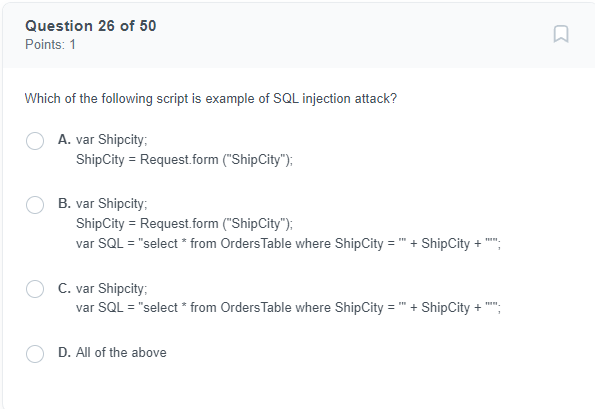Click option A's Request.form("ShipCity") line
This screenshot has width=595, height=409.
184,159
